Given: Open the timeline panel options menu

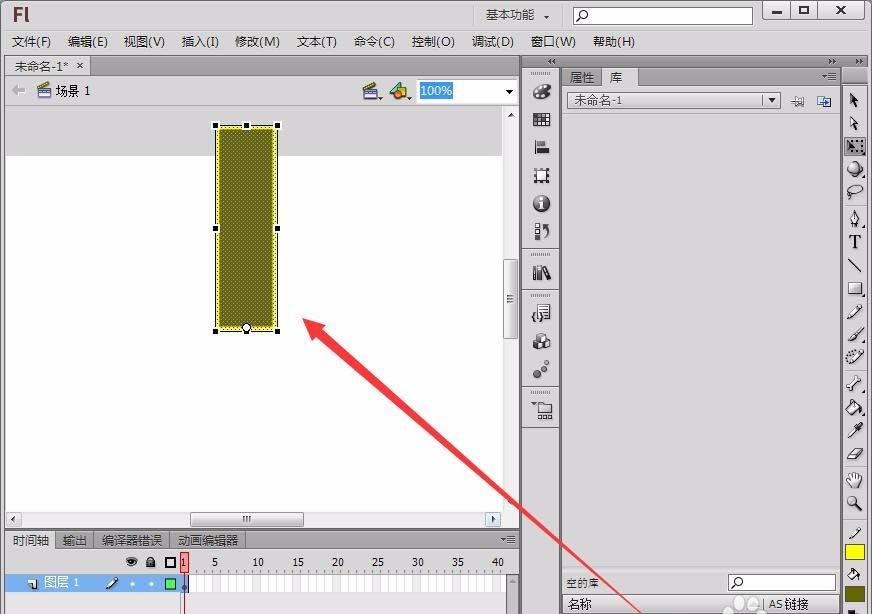Looking at the screenshot, I should [508, 539].
